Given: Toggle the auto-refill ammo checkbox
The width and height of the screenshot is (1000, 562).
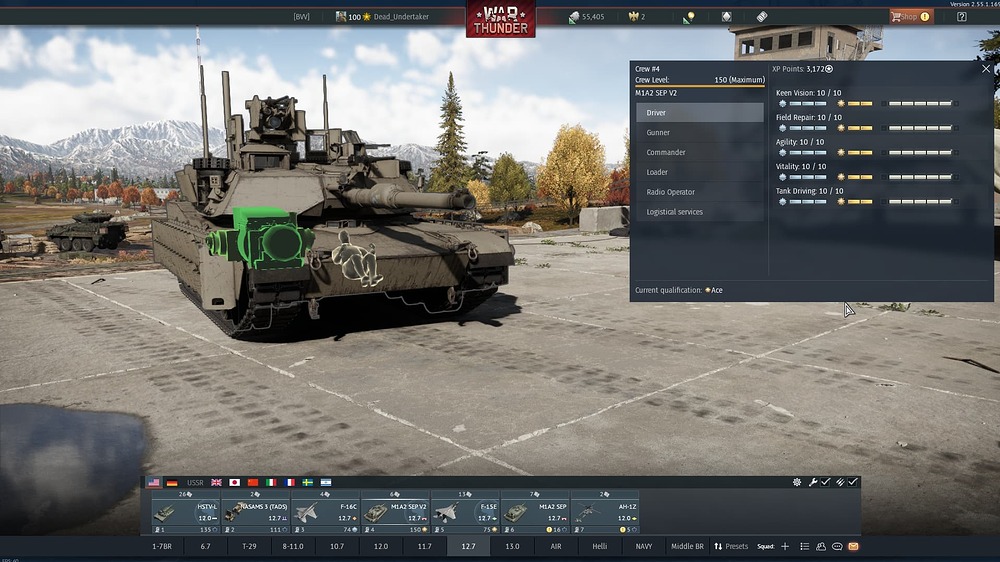Looking at the screenshot, I should (853, 482).
